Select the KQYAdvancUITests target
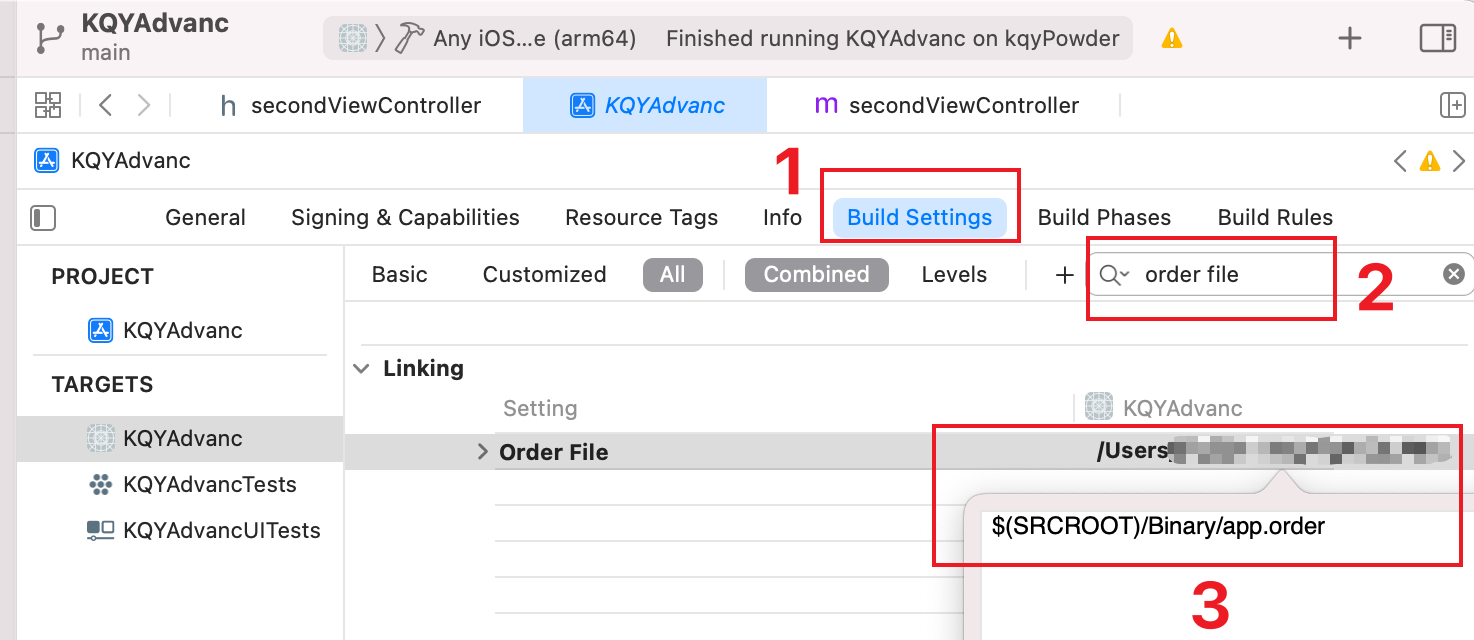Screen dimensions: 1474x640 pos(221,531)
